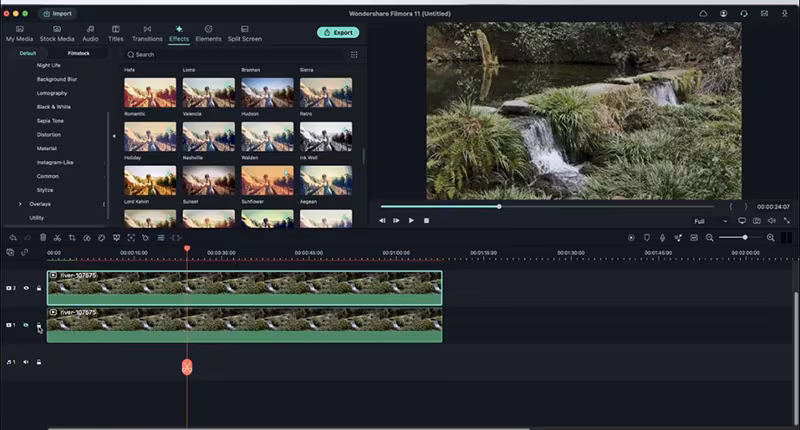Select the Crop tool in timeline toolbar
This screenshot has height=430, width=800.
(72, 238)
